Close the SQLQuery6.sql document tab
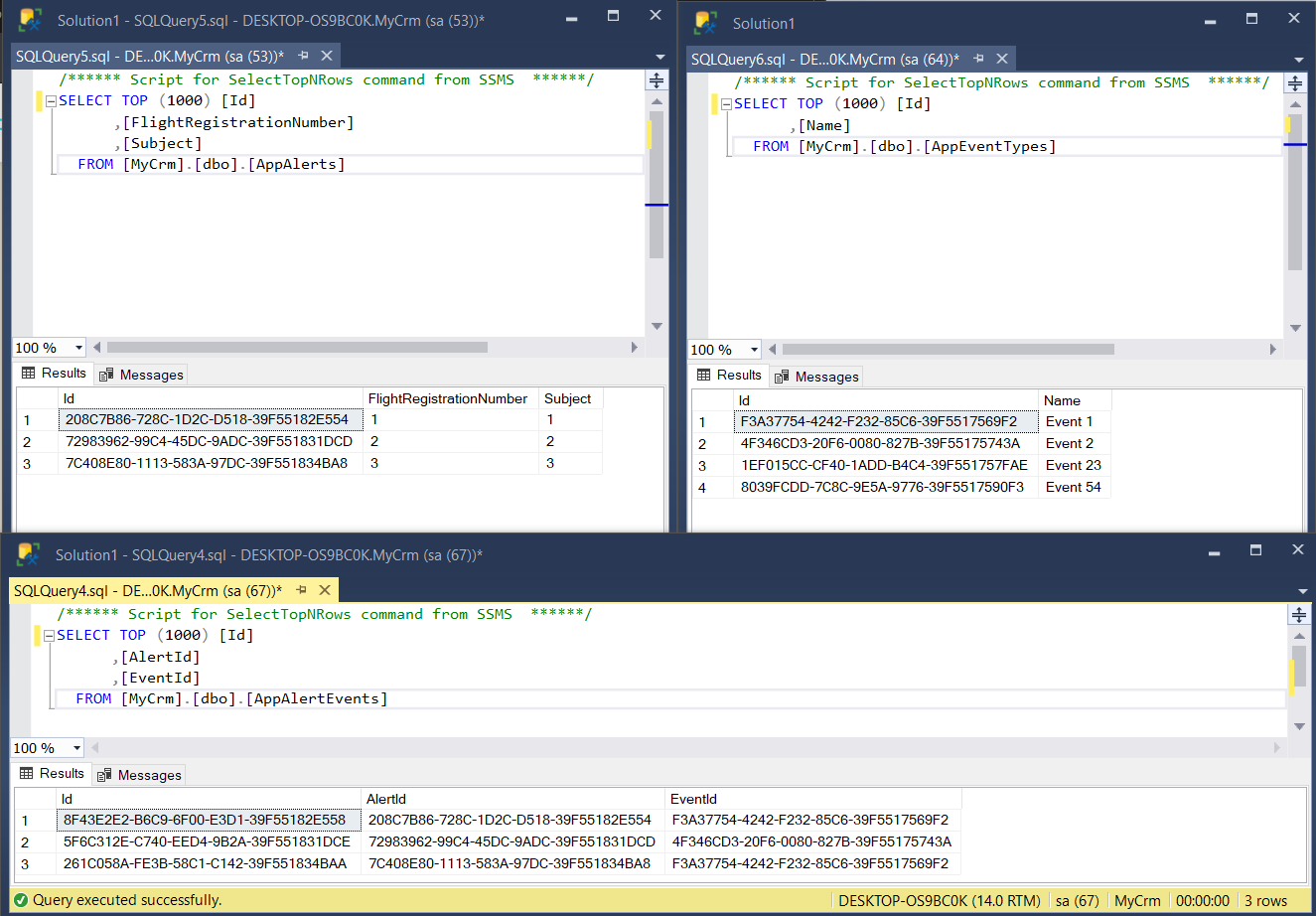1316x916 pixels. click(x=1002, y=59)
